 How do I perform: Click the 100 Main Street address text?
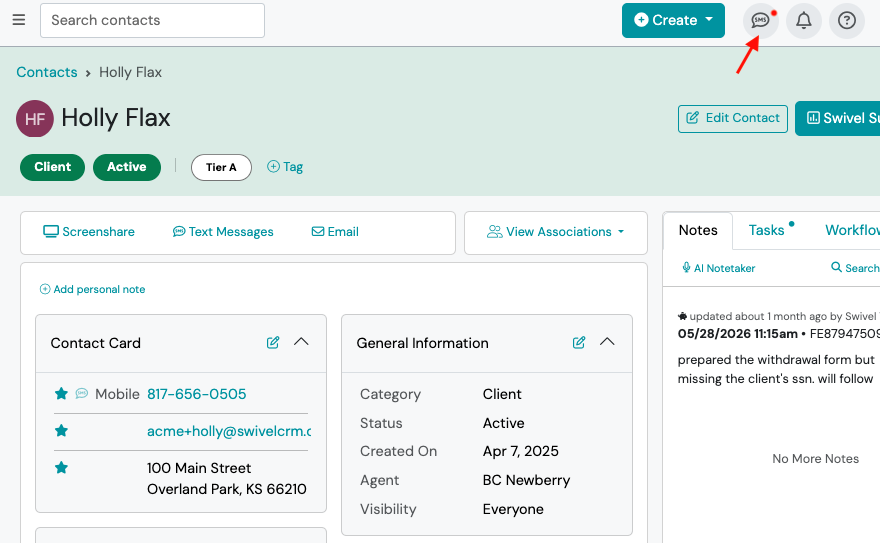pos(227,478)
